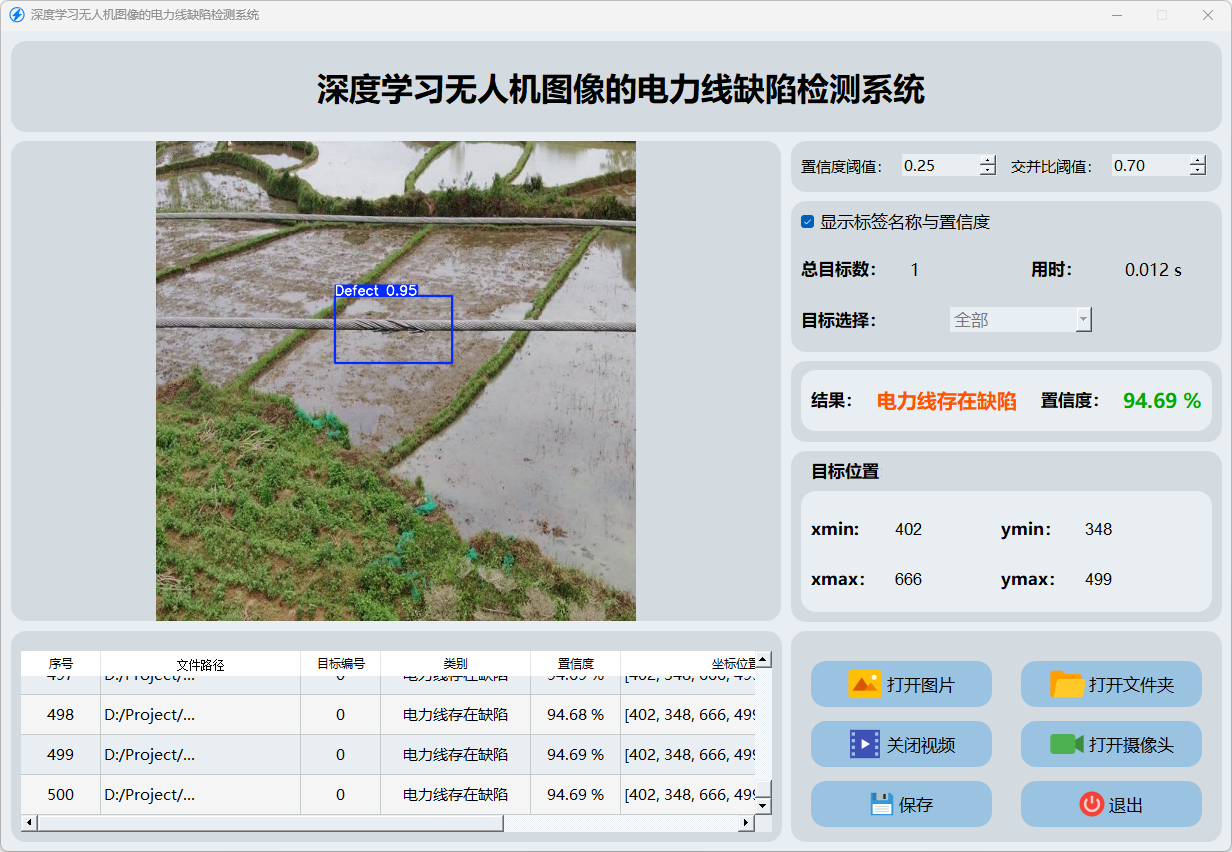Screen dimensions: 1232x852
Task: Decrease the 交并比阈值 value with down arrow
Action: tap(1198, 171)
